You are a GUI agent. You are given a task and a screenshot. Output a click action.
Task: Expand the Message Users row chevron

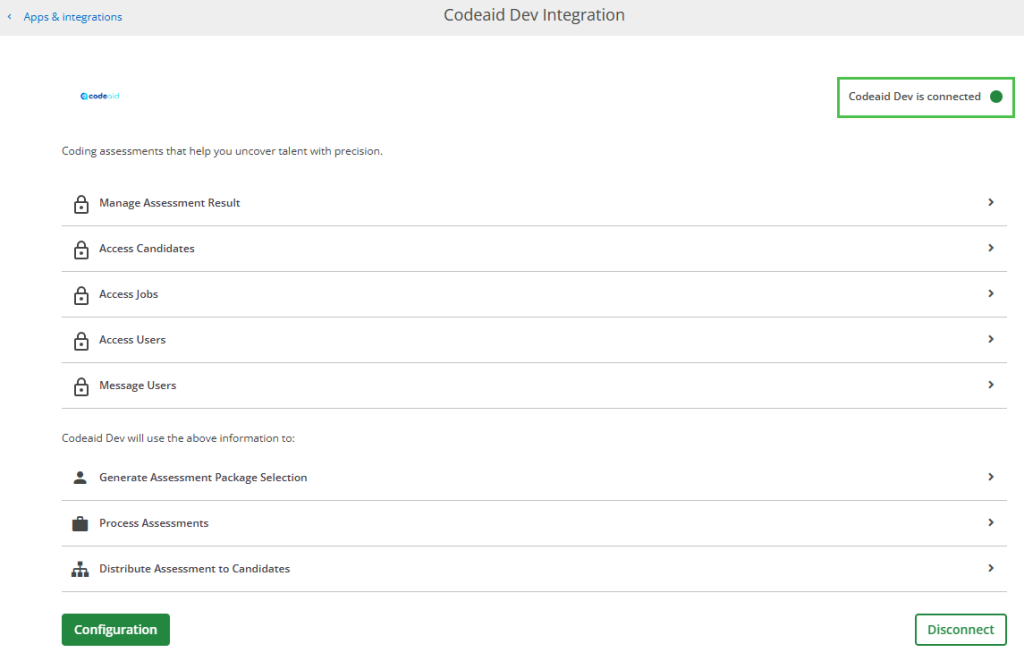990,385
